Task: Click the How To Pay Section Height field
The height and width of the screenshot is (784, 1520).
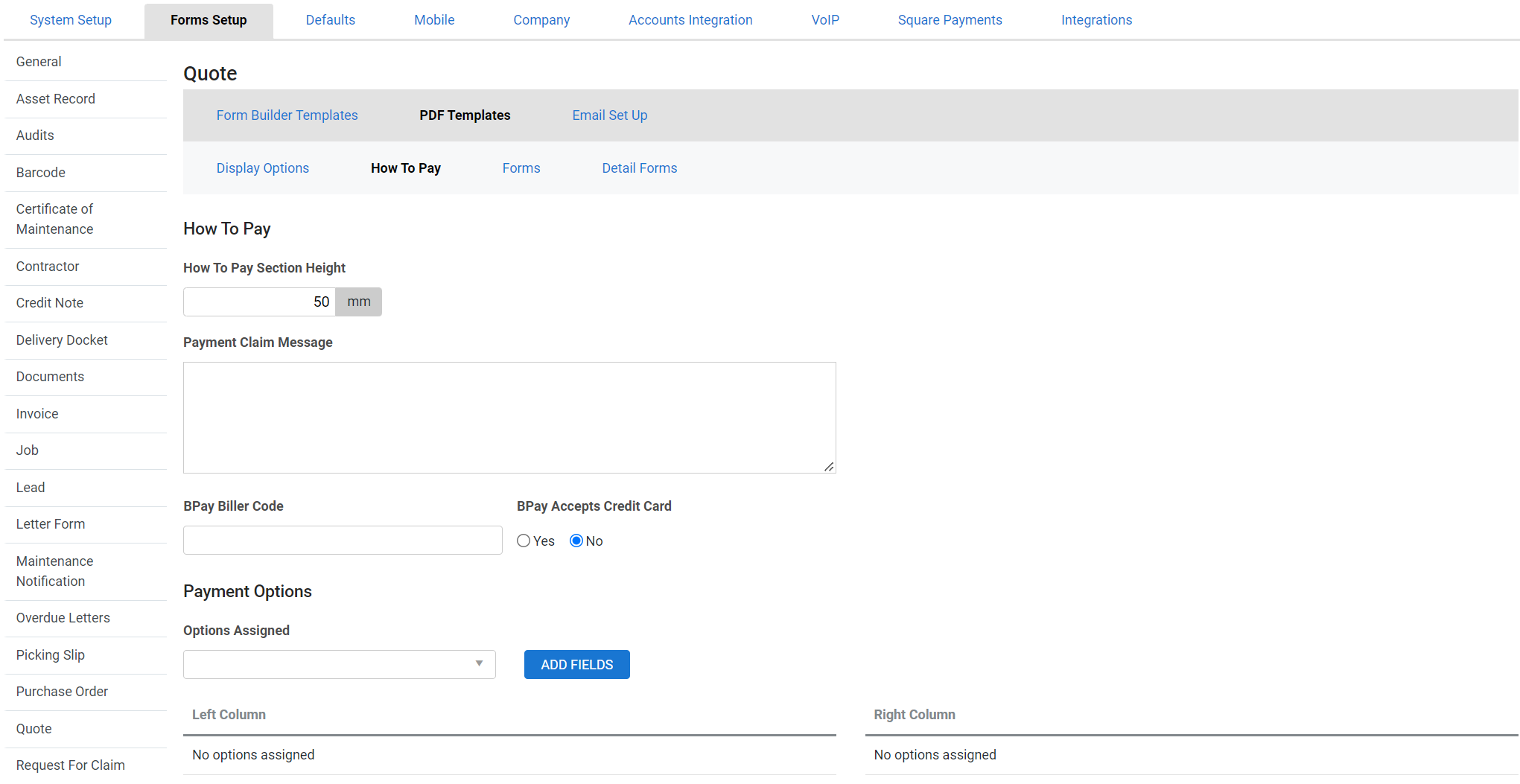Action: click(258, 302)
